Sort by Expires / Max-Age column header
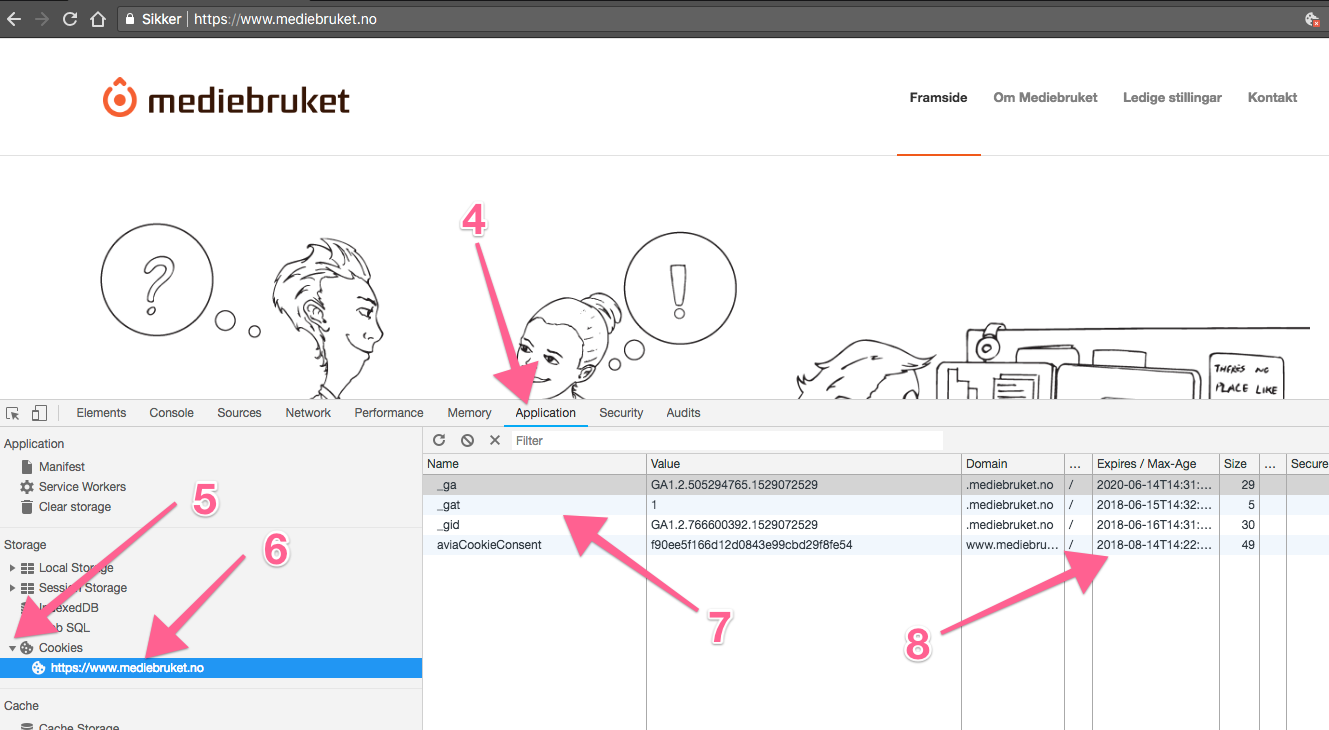The width and height of the screenshot is (1329, 730). pyautogui.click(x=1156, y=464)
